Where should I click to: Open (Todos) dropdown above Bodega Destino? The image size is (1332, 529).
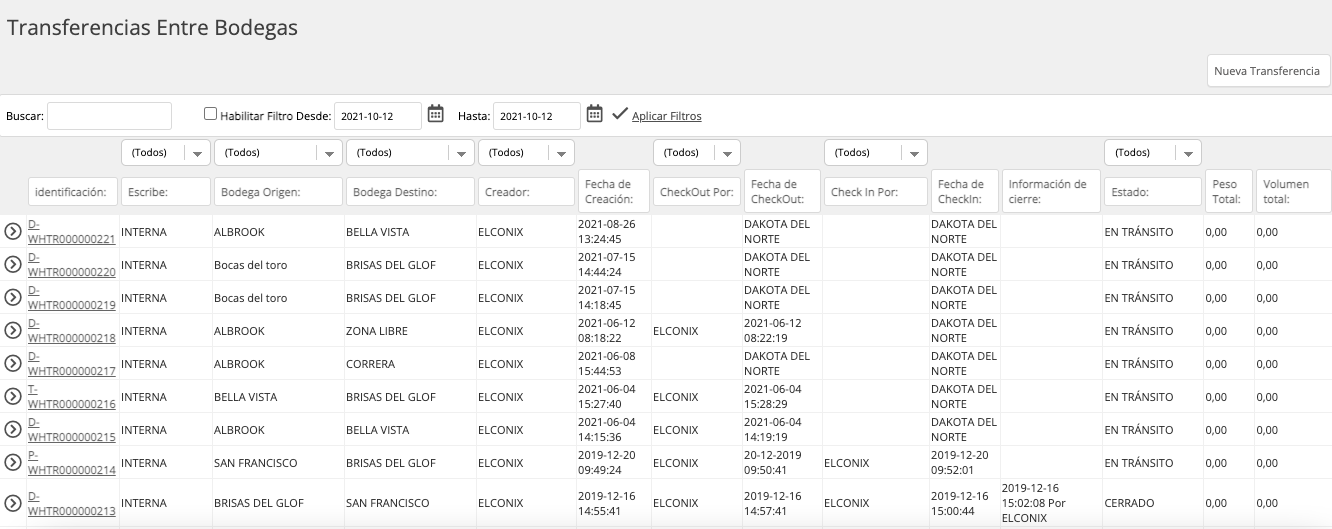coord(410,153)
